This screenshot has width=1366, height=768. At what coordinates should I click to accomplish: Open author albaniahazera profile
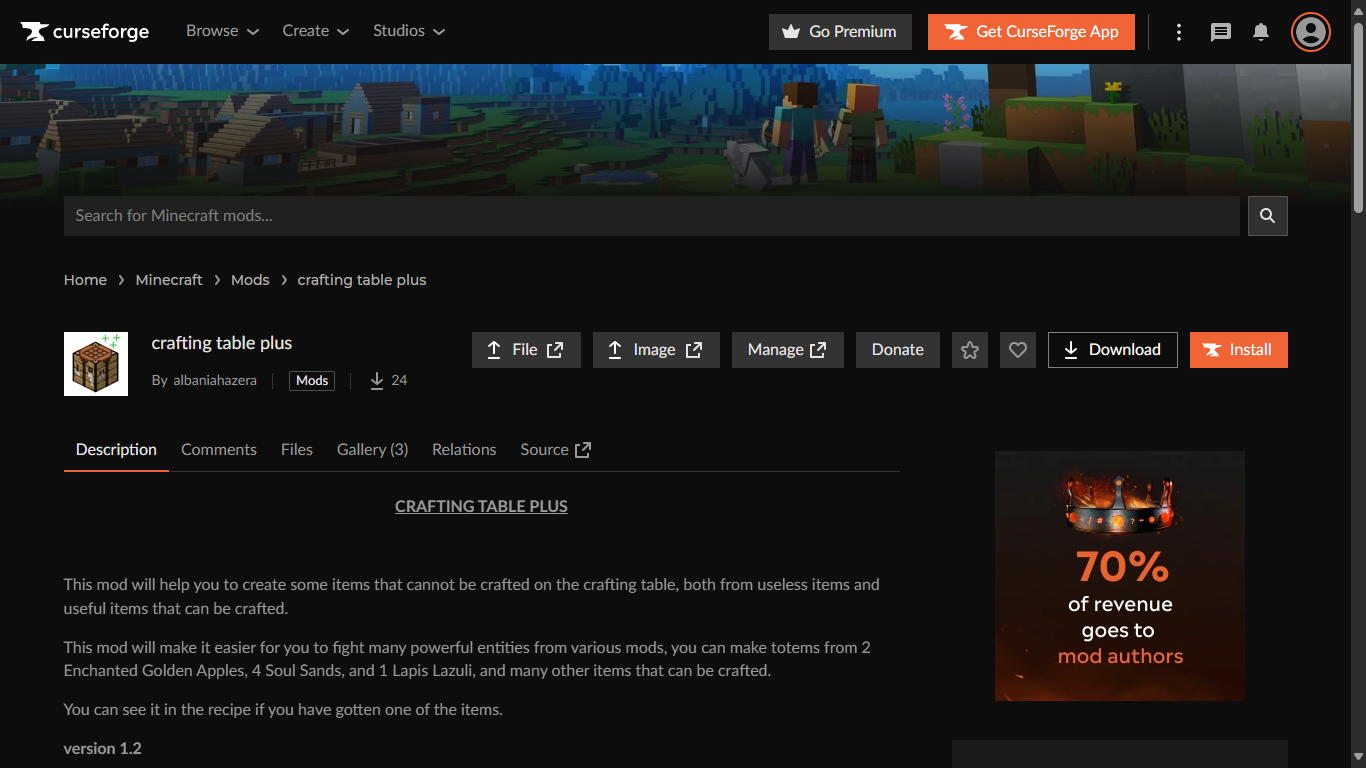tap(215, 380)
